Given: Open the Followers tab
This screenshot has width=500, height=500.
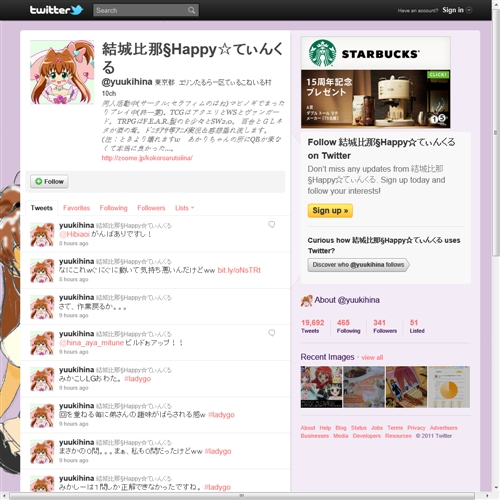Looking at the screenshot, I should (151, 208).
